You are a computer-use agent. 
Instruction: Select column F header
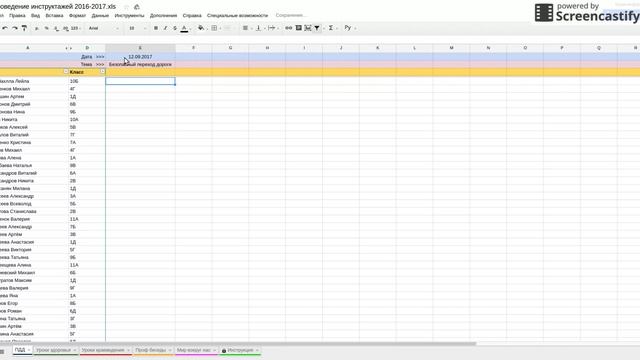click(x=193, y=48)
